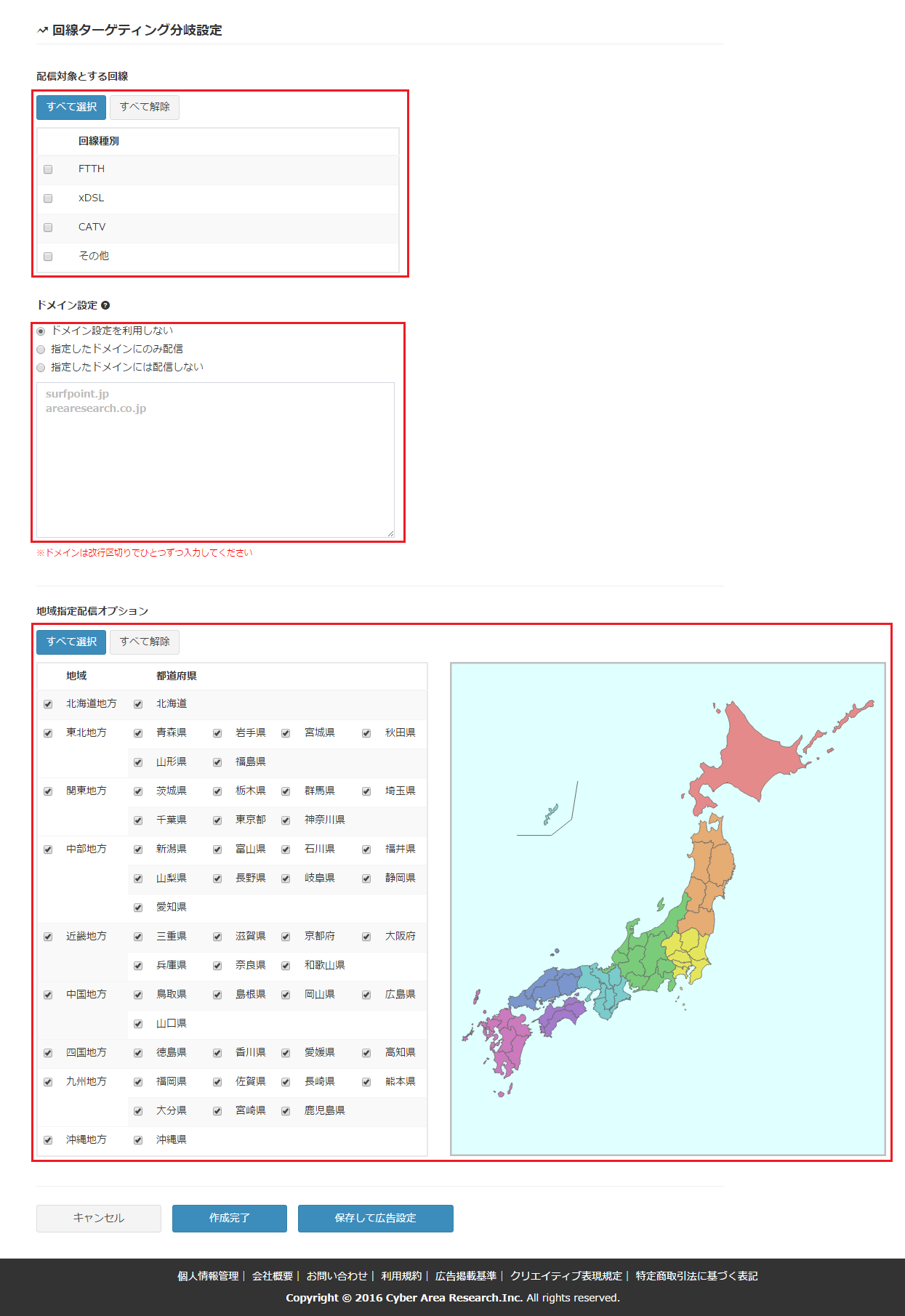The image size is (905, 1316).
Task: Uncheck the 広島県 prefecture checkbox
Action: pyautogui.click(x=366, y=995)
